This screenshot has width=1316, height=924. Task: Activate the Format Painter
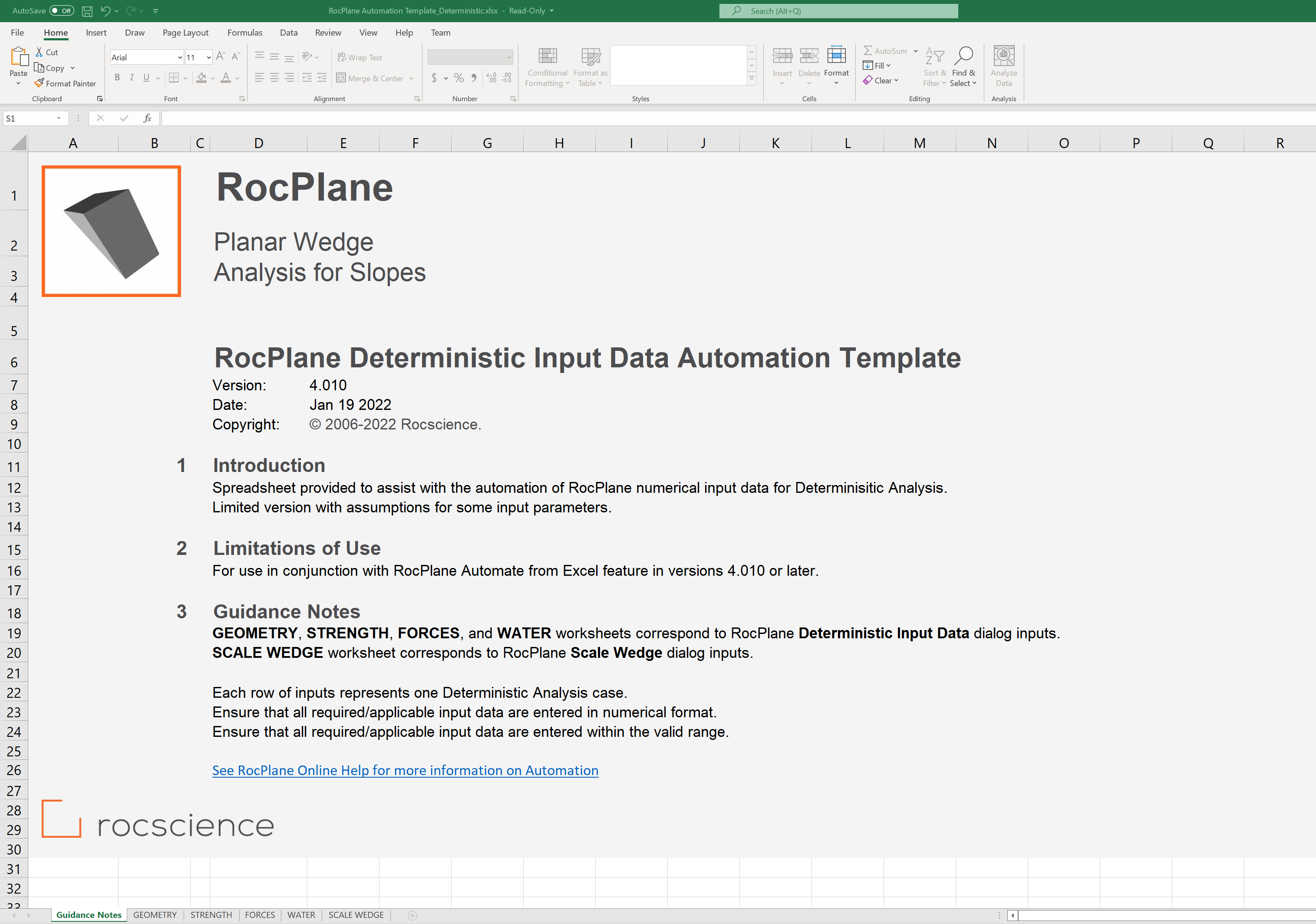tap(65, 83)
